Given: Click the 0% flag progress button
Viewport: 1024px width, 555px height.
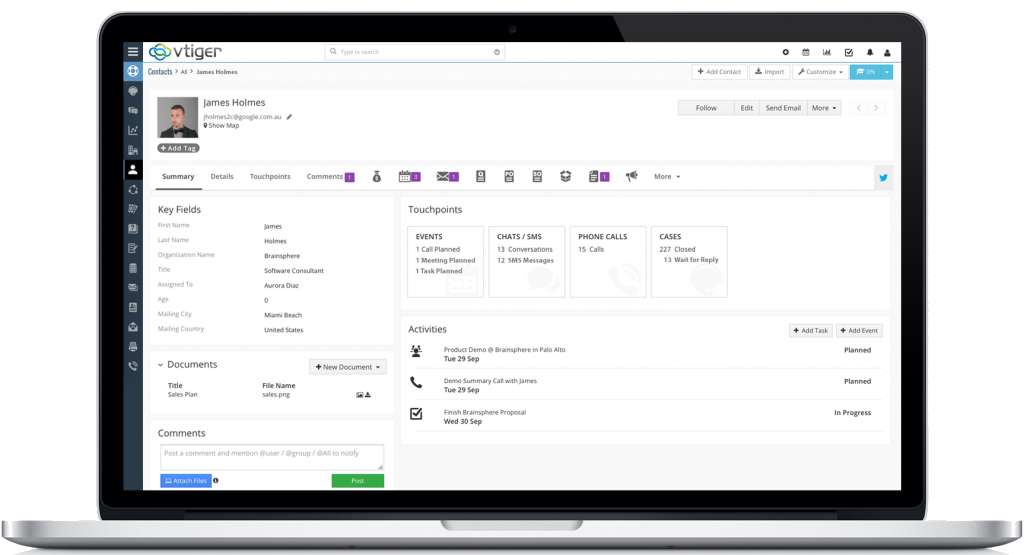Looking at the screenshot, I should click(x=865, y=72).
